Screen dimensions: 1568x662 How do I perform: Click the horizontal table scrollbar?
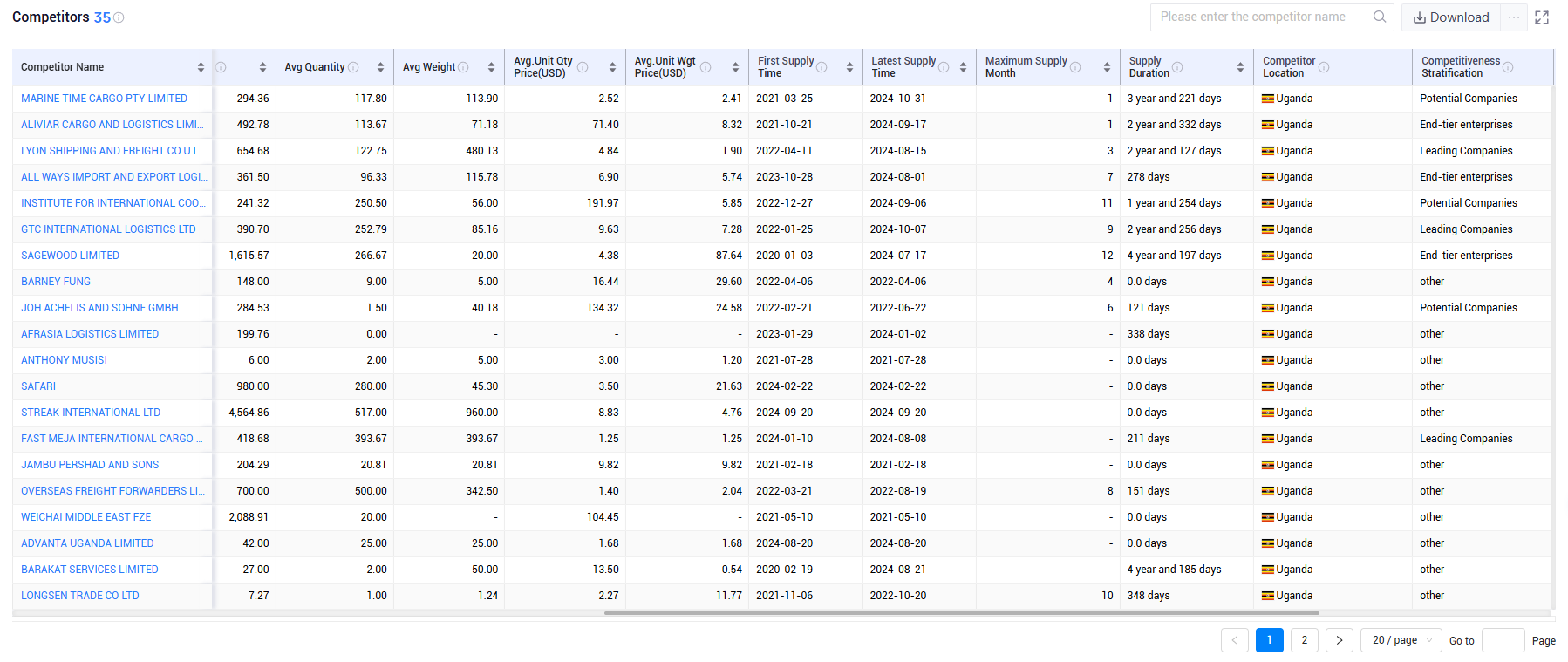pos(961,613)
